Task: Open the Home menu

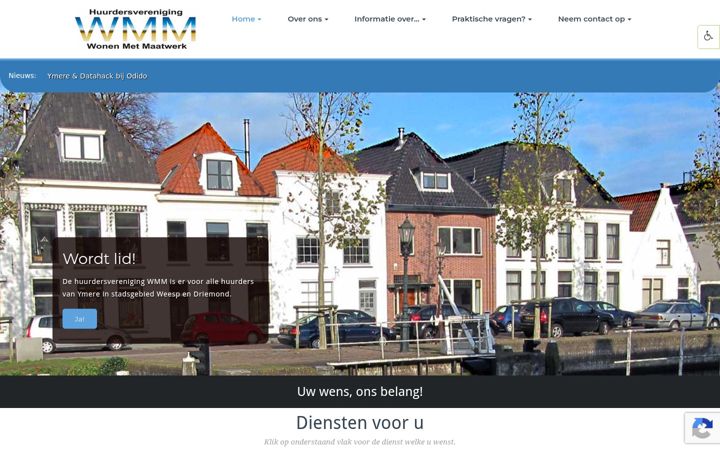Action: 246,19
